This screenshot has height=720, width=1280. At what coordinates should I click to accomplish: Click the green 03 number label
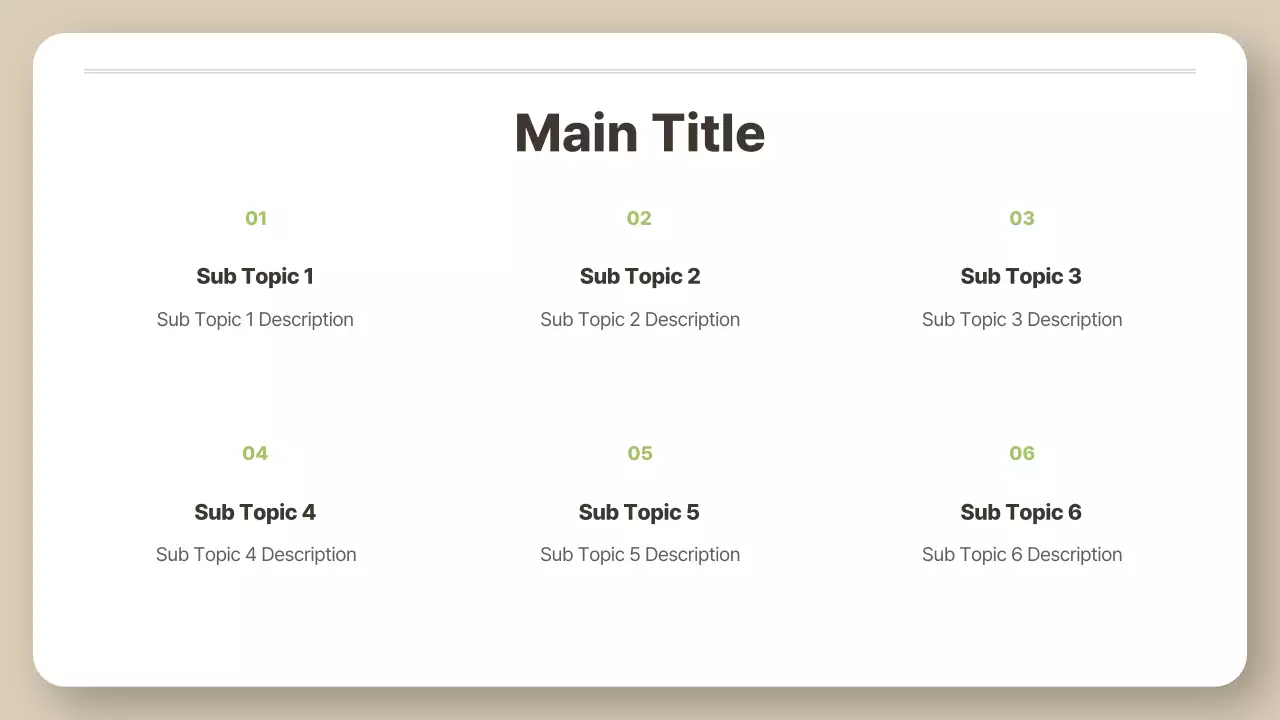coord(1021,219)
